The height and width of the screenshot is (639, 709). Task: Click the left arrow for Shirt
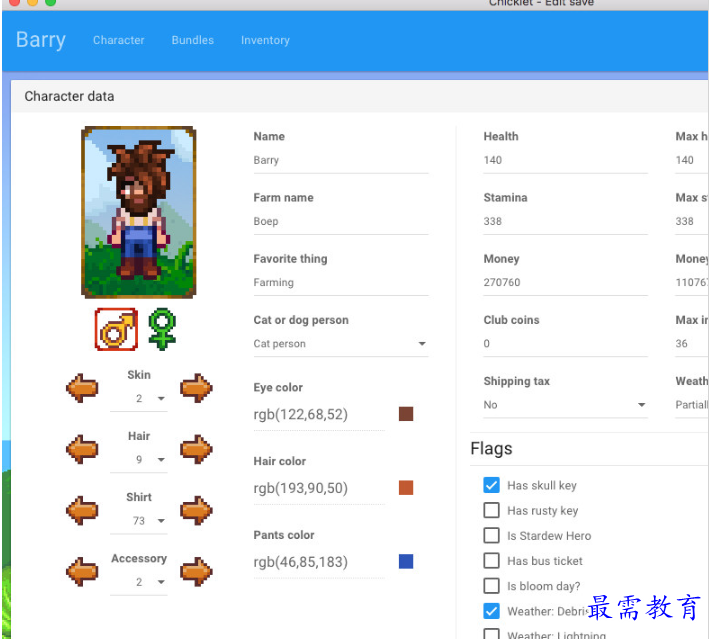tap(82, 510)
